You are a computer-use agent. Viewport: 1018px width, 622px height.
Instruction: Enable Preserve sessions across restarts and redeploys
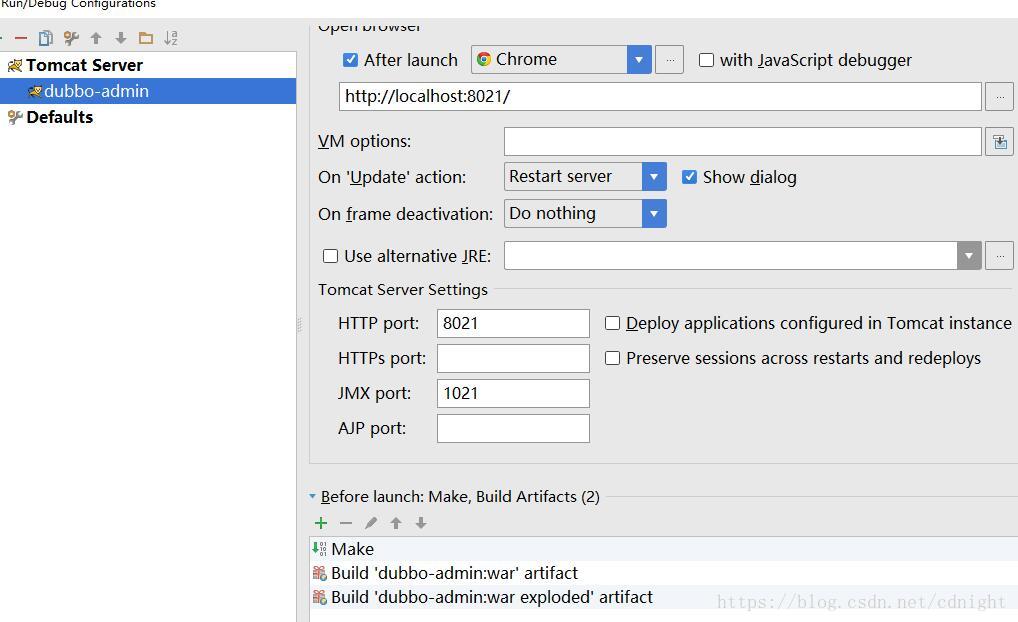(x=612, y=358)
